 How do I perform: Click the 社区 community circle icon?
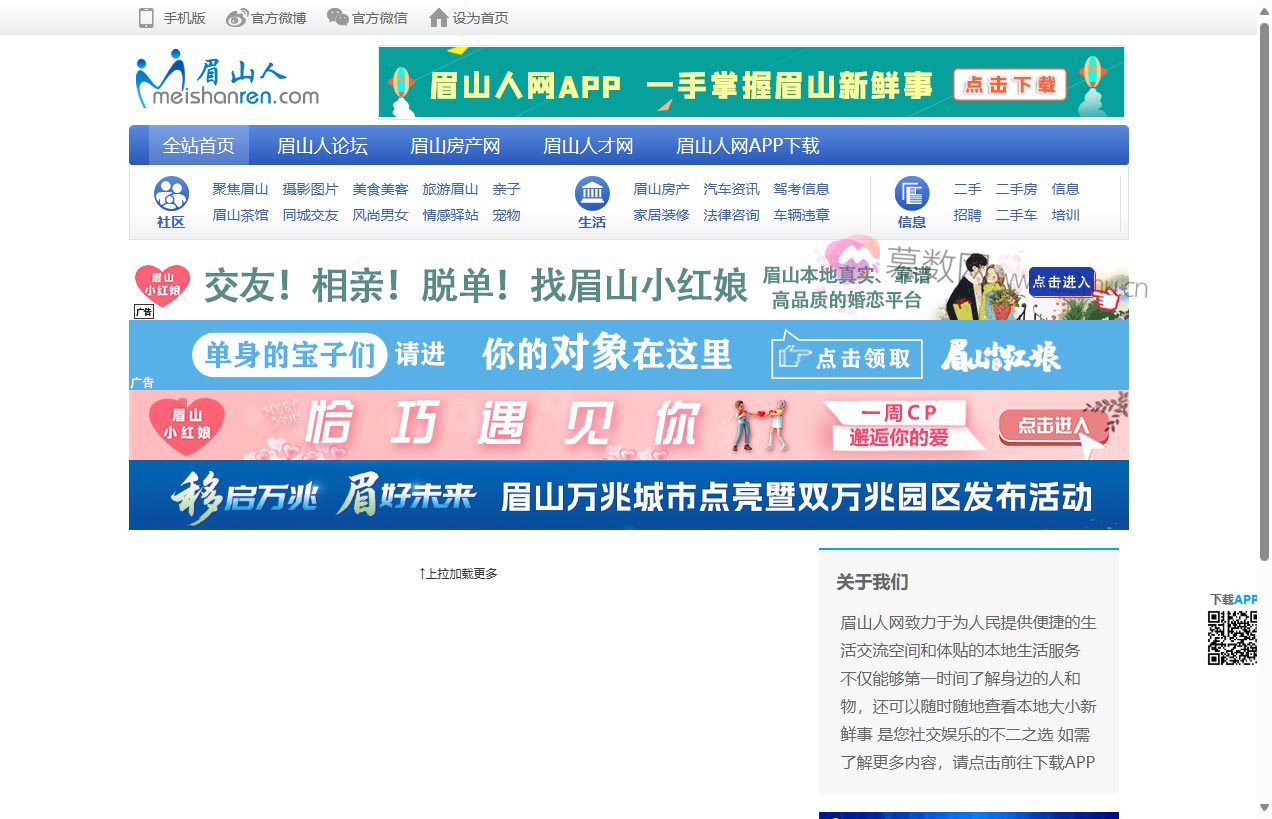[x=171, y=193]
